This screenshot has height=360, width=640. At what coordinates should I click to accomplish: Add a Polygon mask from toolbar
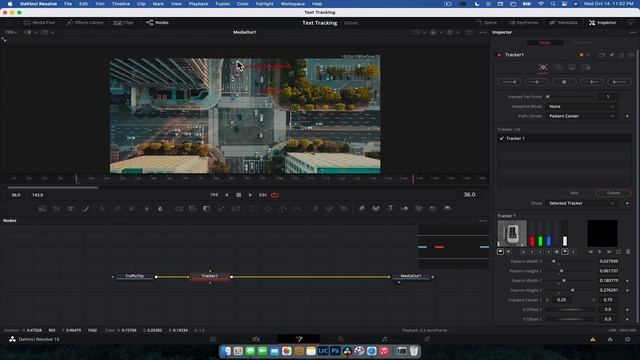click(282, 209)
